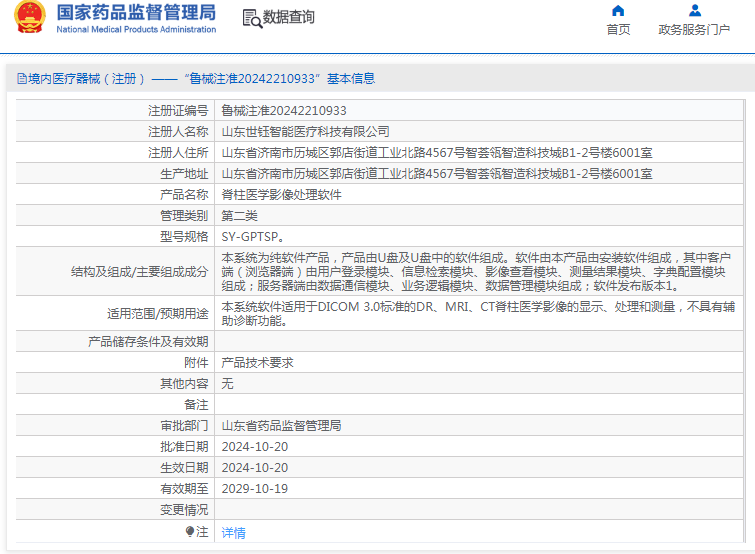Click the 注册人住所 address value
The width and height of the screenshot is (755, 554).
coord(437,153)
